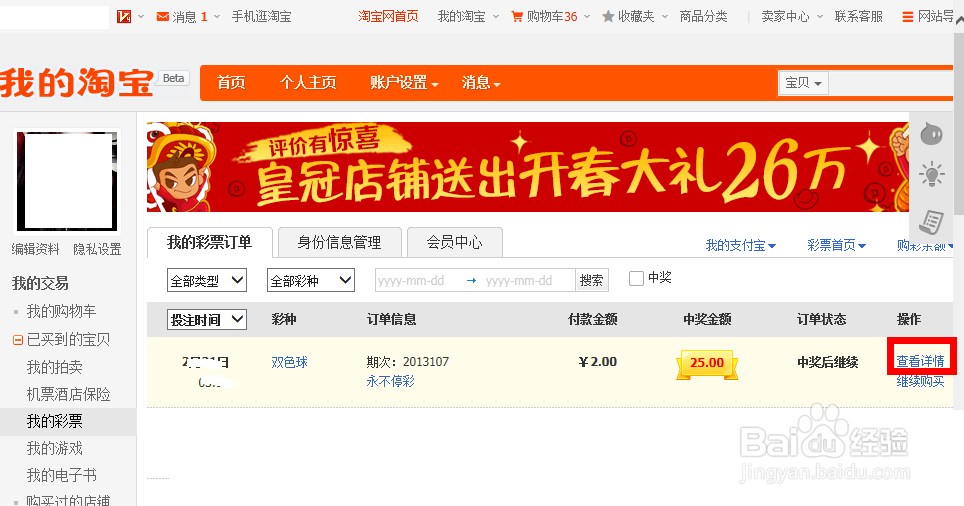
Task: Open the 网站导航 menu icon
Action: click(x=907, y=17)
